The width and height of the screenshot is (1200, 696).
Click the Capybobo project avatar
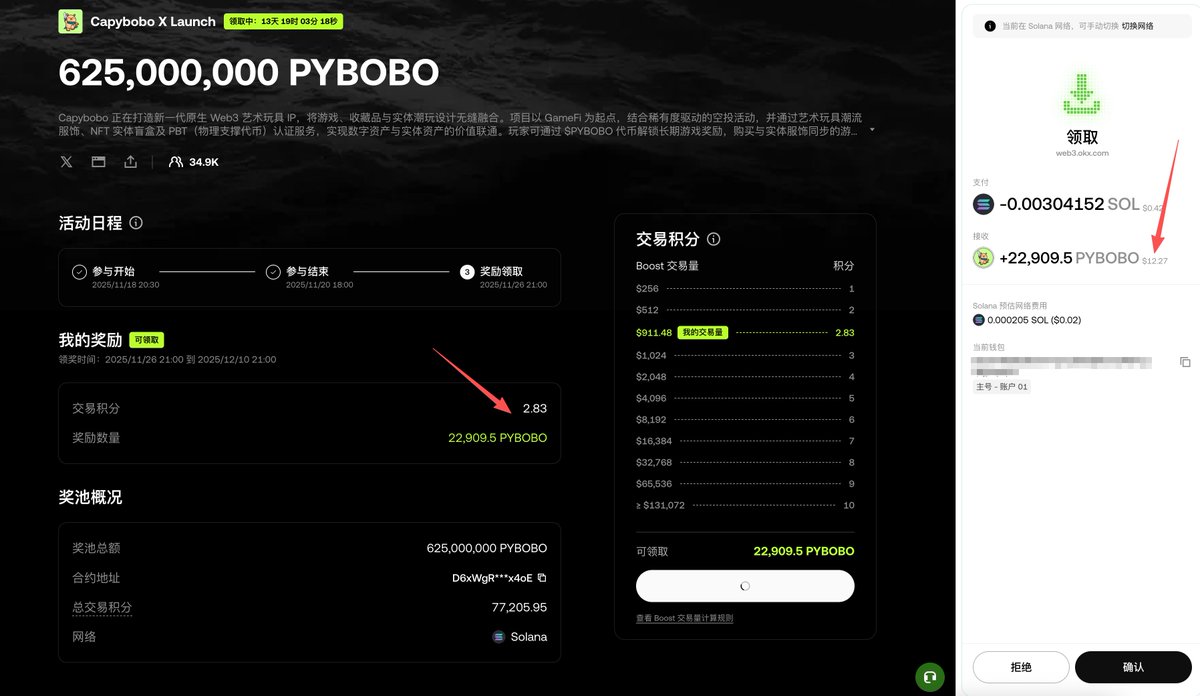(x=71, y=21)
